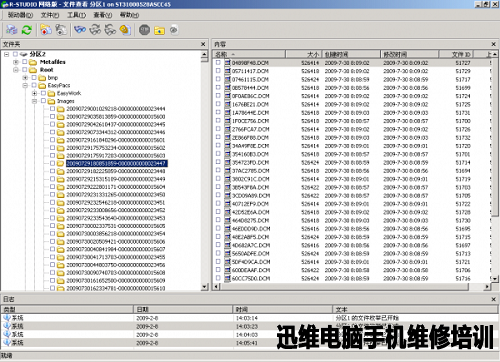Click the Root folder icon in tree
Viewport: 500px width, 362px height.
[33, 70]
